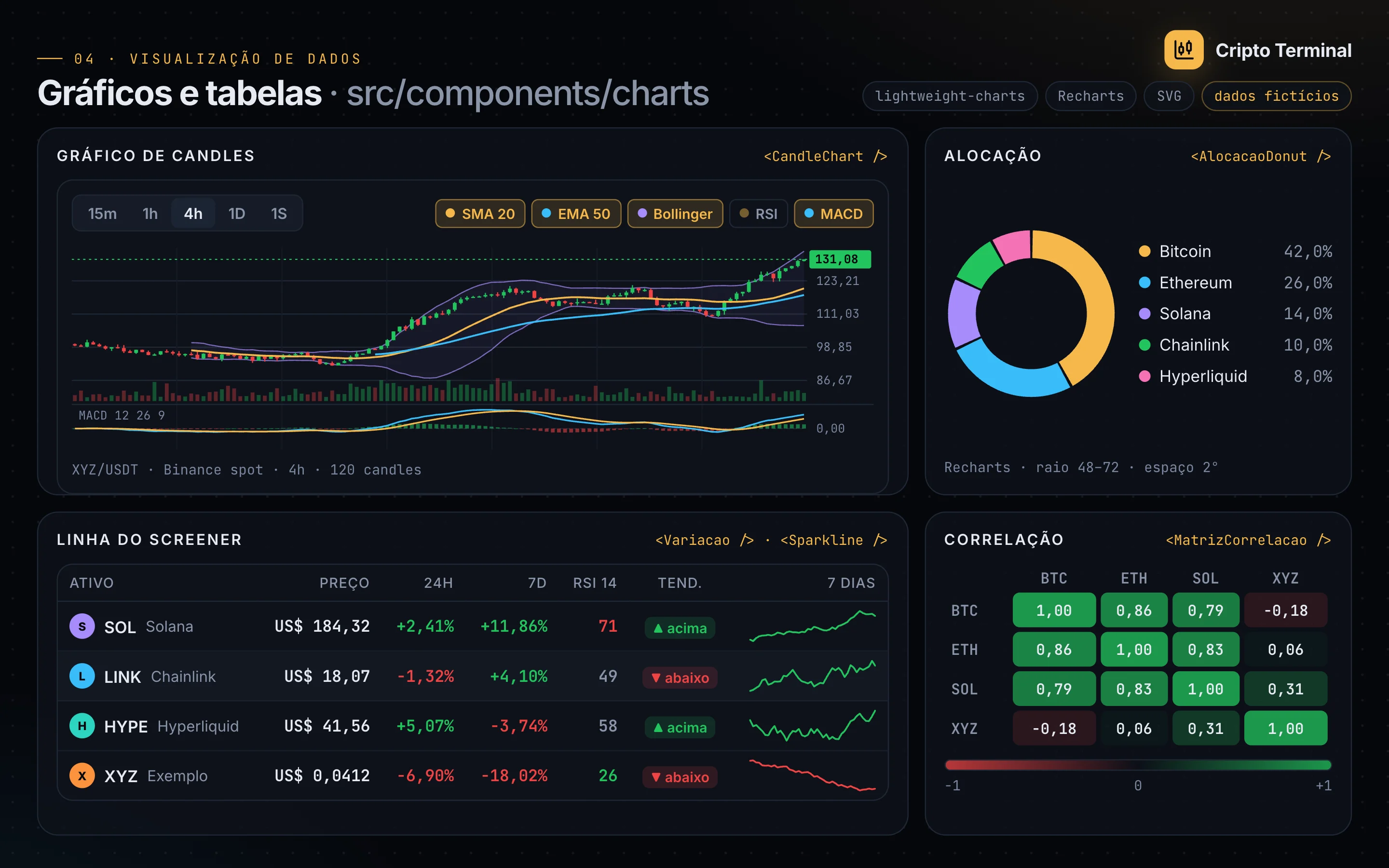Click the HYPE teal avatar icon

(82, 726)
